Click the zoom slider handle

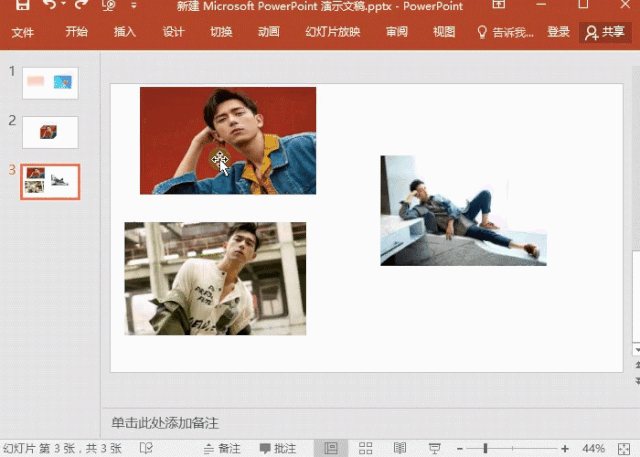pyautogui.click(x=486, y=448)
